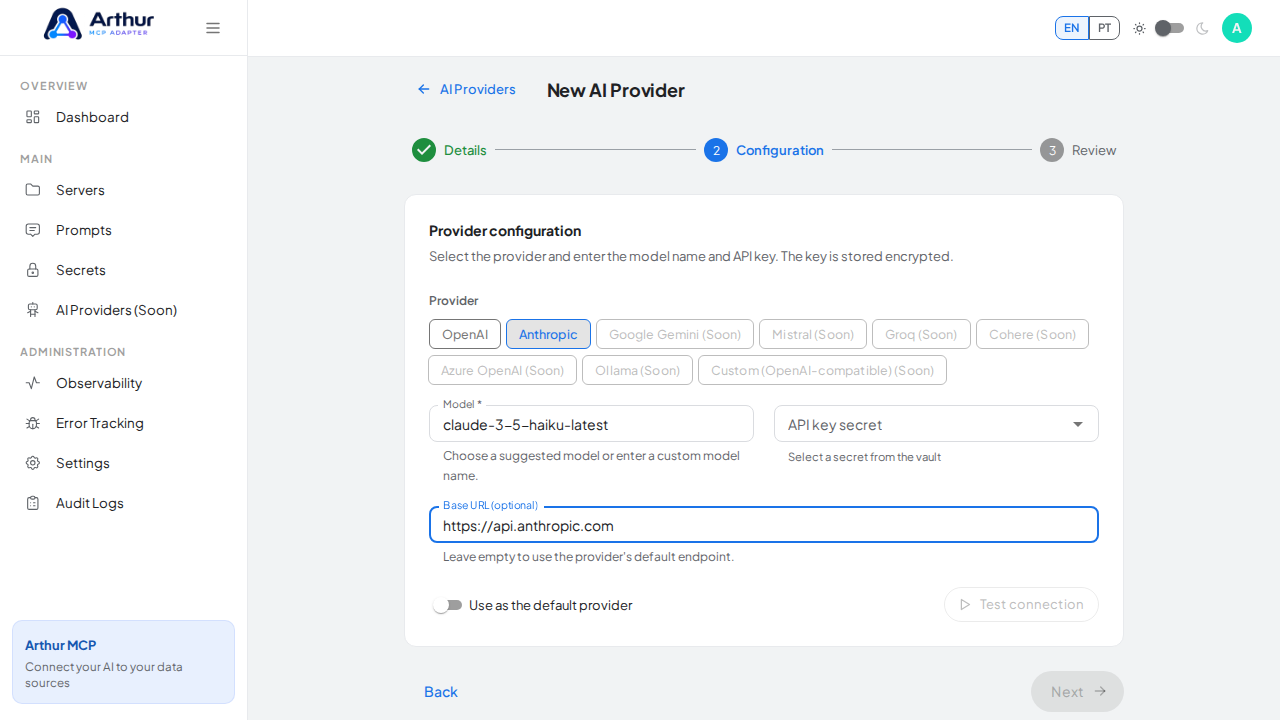This screenshot has height=720, width=1280.
Task: Click the Back button
Action: pyautogui.click(x=441, y=692)
